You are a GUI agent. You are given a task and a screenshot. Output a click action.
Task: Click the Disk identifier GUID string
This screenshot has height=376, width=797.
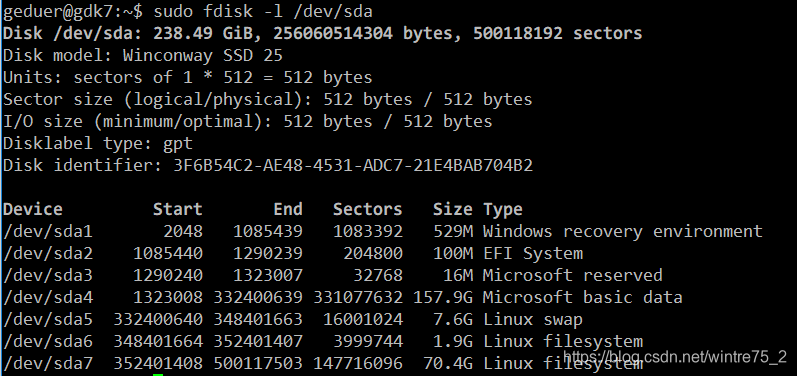click(x=353, y=166)
